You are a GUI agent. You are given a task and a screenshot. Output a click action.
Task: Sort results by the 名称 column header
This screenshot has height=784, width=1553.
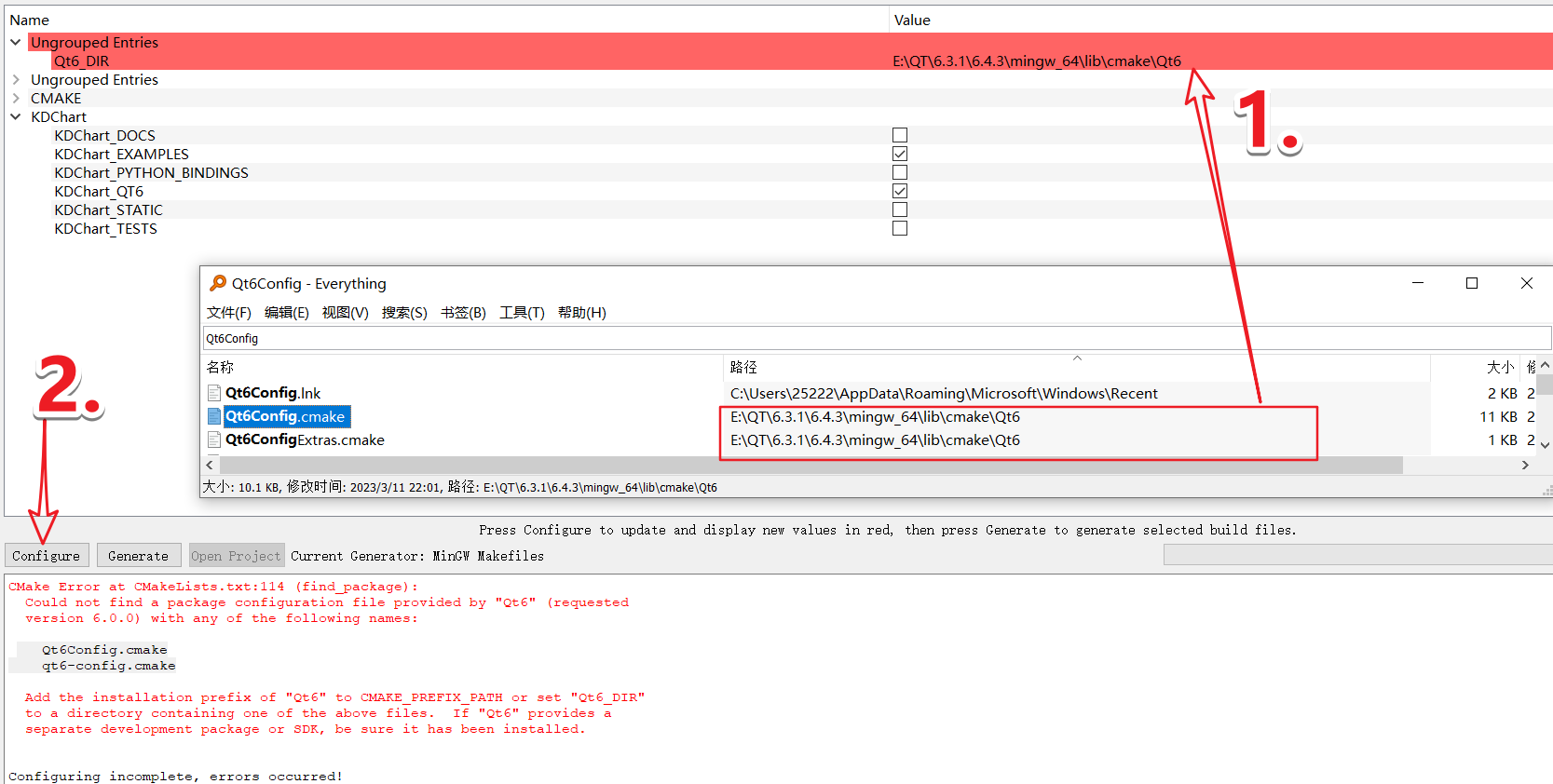pyautogui.click(x=462, y=367)
